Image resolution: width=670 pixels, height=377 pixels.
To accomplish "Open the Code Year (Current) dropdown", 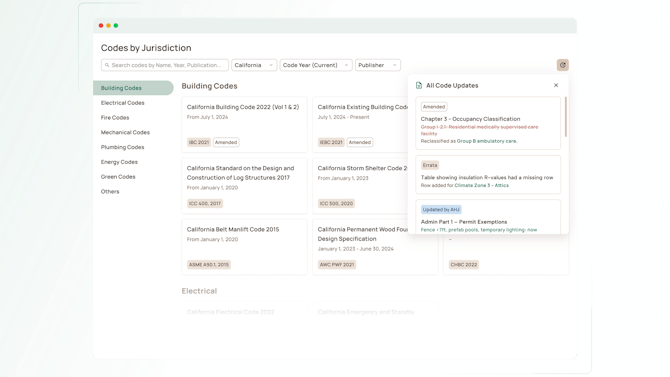I will (x=316, y=65).
